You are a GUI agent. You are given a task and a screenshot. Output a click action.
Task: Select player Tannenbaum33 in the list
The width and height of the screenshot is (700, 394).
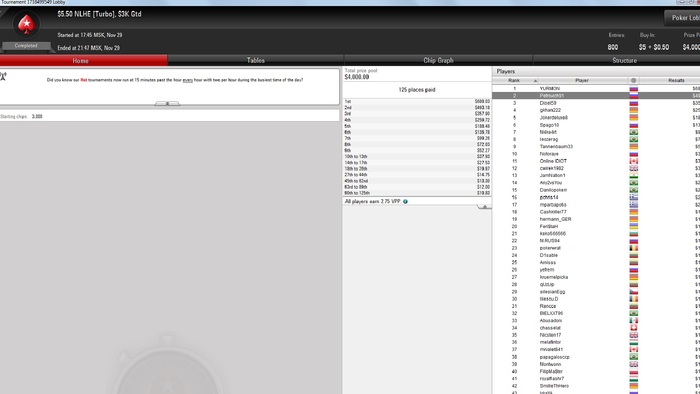[x=556, y=147]
